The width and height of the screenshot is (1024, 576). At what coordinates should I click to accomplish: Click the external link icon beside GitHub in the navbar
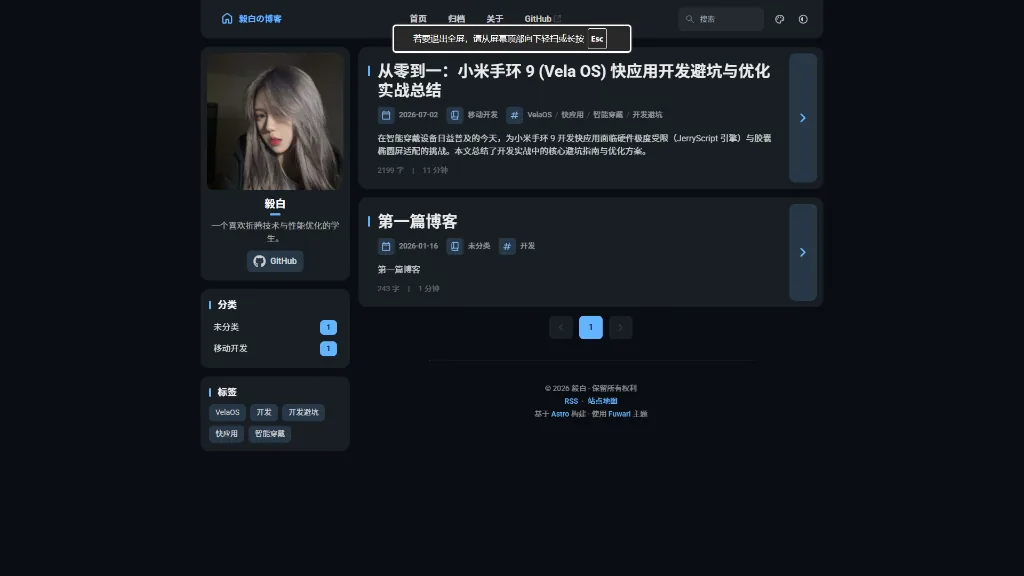(x=558, y=19)
